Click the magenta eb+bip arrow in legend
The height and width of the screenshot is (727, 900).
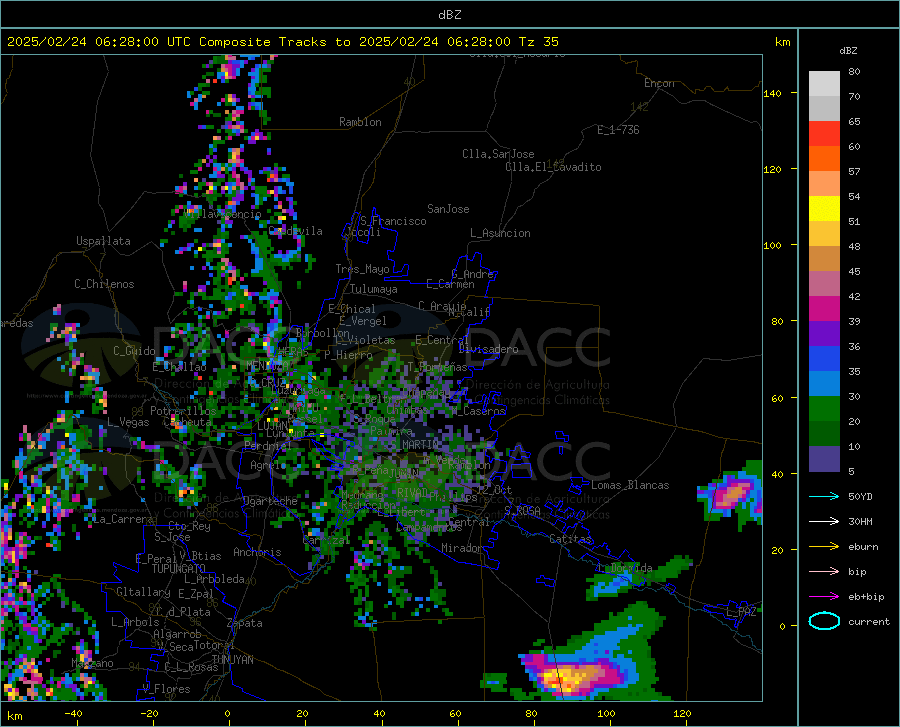pos(824,597)
